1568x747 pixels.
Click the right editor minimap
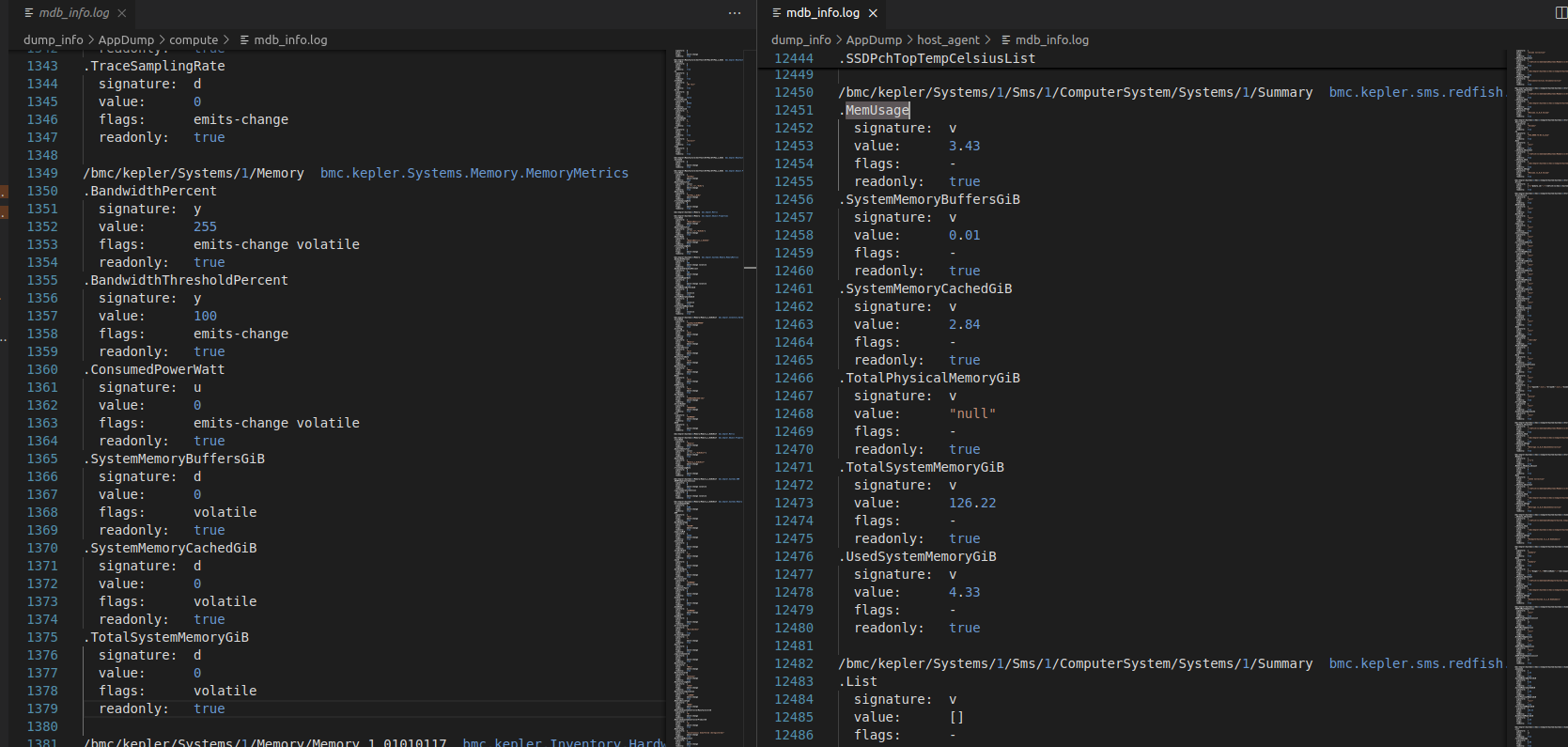pos(1539,376)
